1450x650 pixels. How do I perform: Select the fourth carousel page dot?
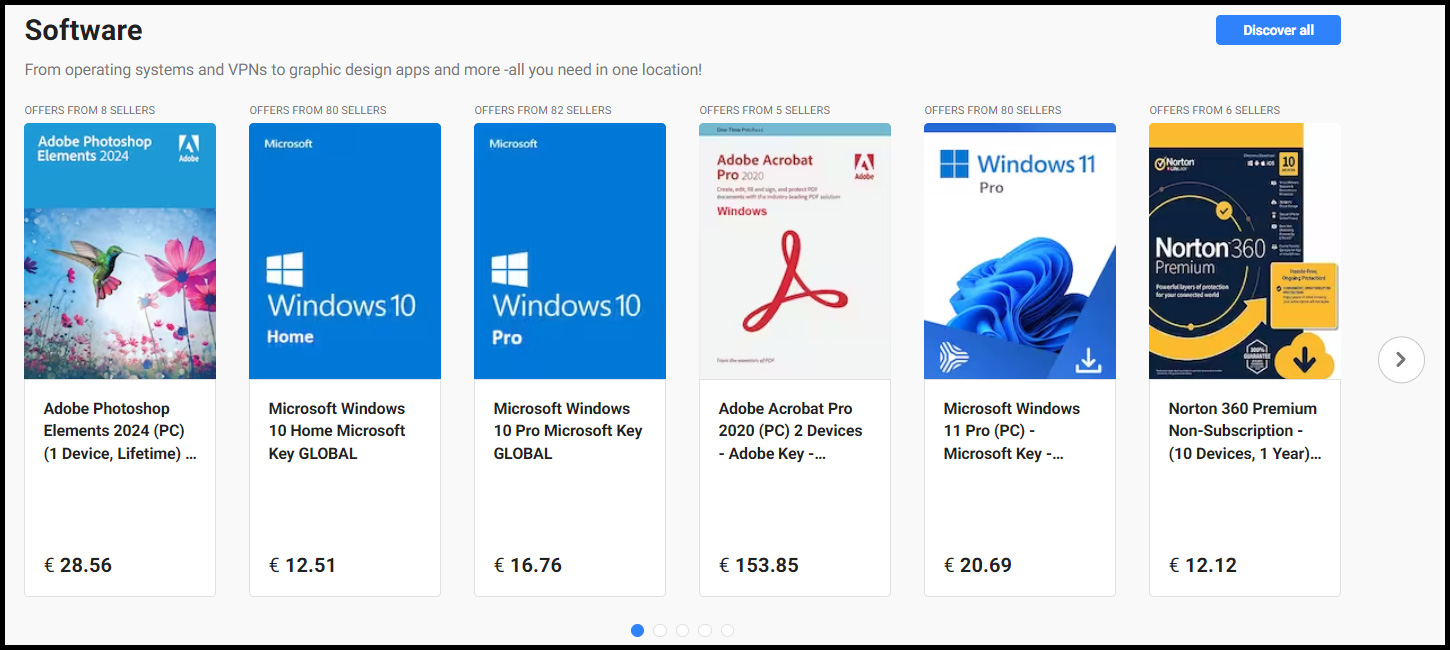pyautogui.click(x=705, y=630)
